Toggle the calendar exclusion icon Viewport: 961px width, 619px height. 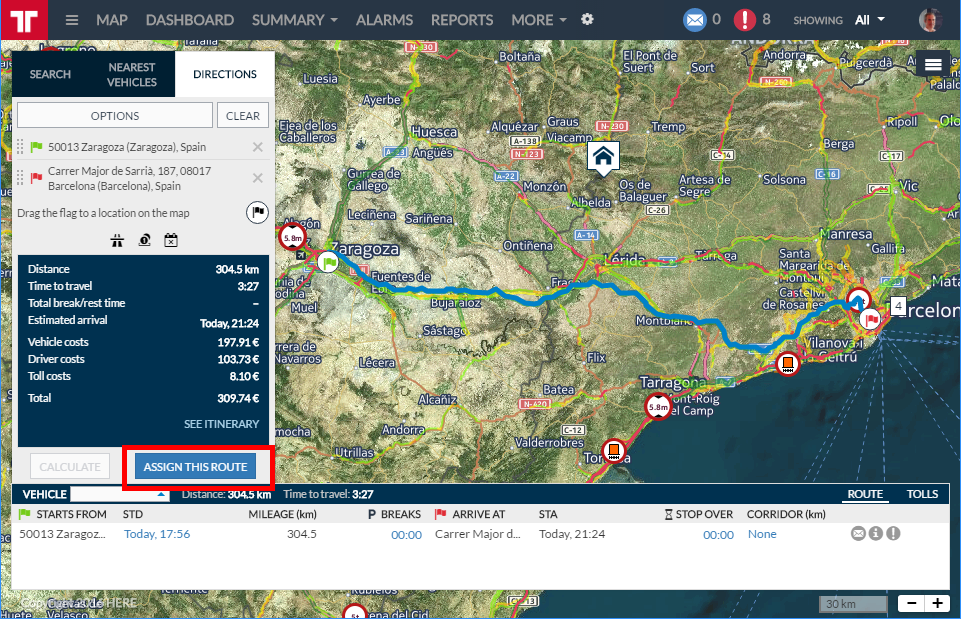pos(171,240)
